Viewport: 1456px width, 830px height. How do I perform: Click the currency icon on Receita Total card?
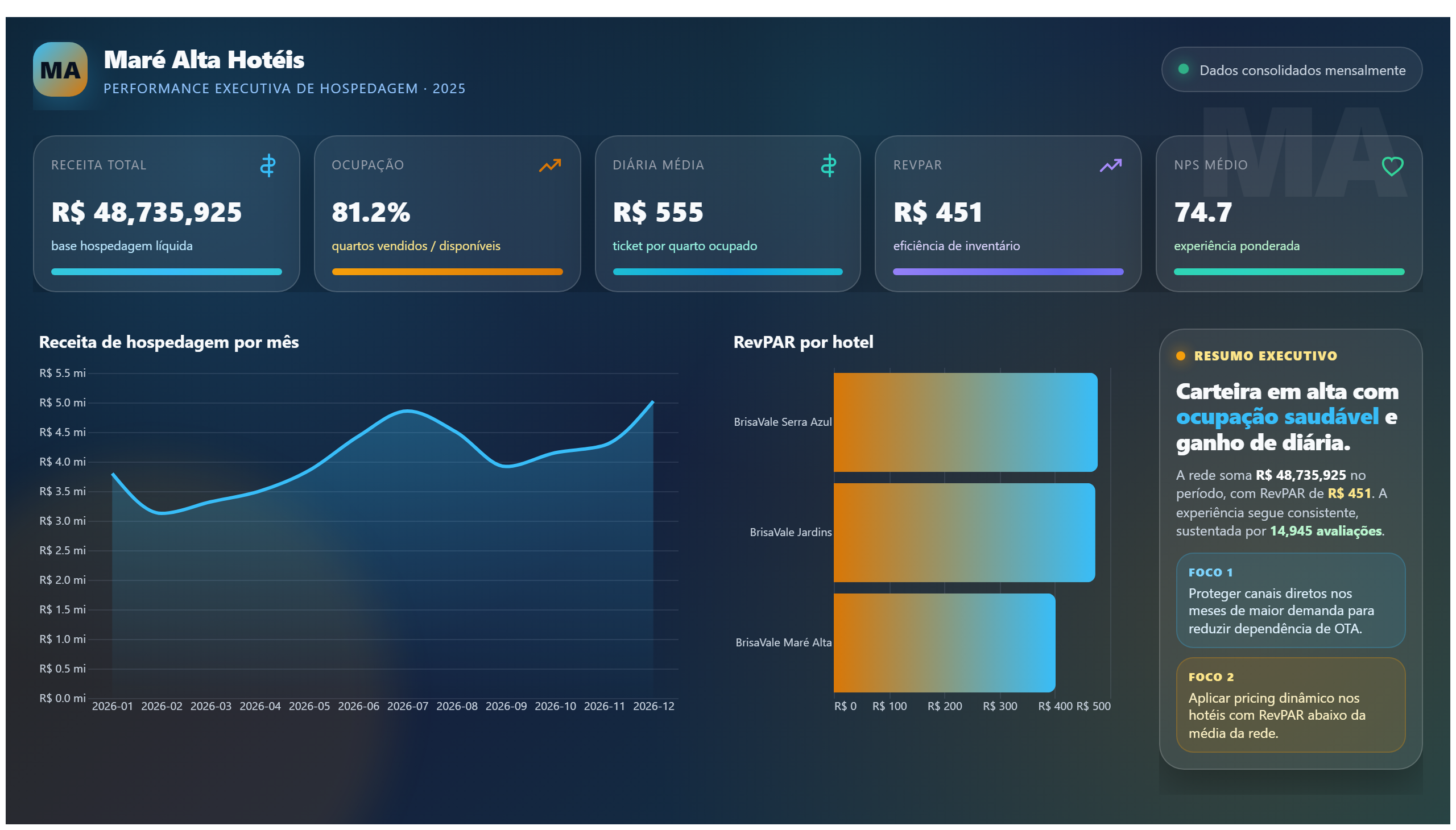pyautogui.click(x=267, y=165)
